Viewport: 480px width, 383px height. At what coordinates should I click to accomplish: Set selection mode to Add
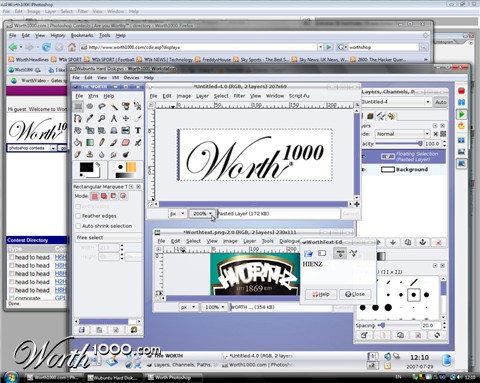(x=104, y=196)
